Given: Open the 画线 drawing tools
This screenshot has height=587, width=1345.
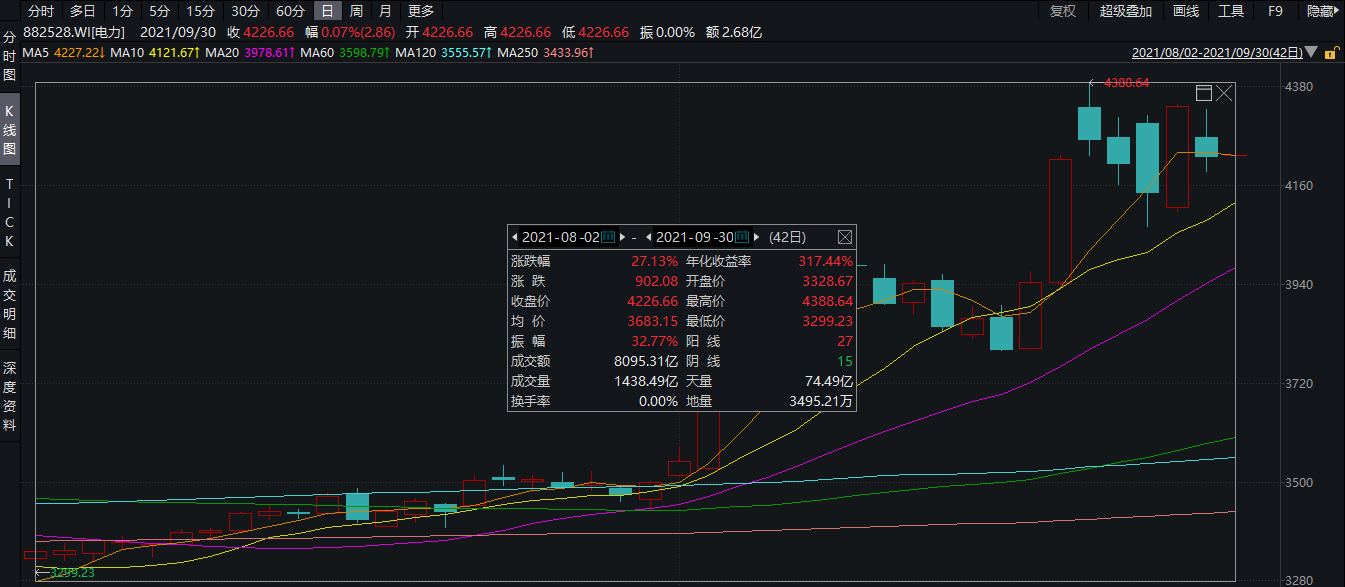Looking at the screenshot, I should 1185,11.
